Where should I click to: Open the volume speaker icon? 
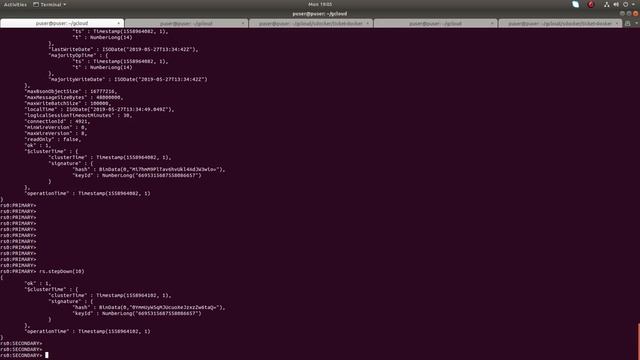616,4
